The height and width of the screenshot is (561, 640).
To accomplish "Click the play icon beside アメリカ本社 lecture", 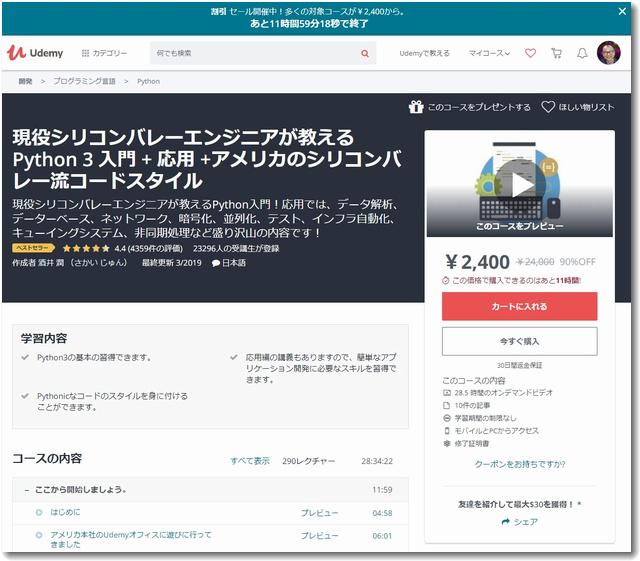I will [x=39, y=535].
